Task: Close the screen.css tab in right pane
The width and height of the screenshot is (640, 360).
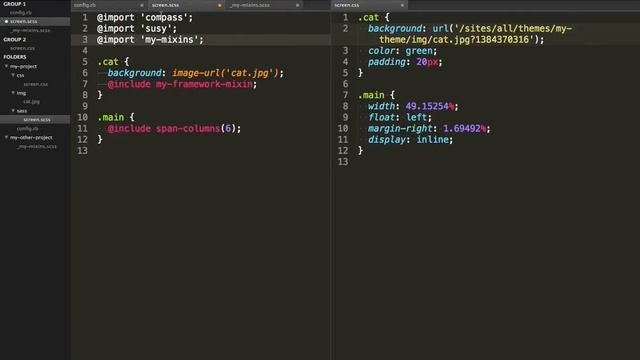Action: [x=402, y=5]
